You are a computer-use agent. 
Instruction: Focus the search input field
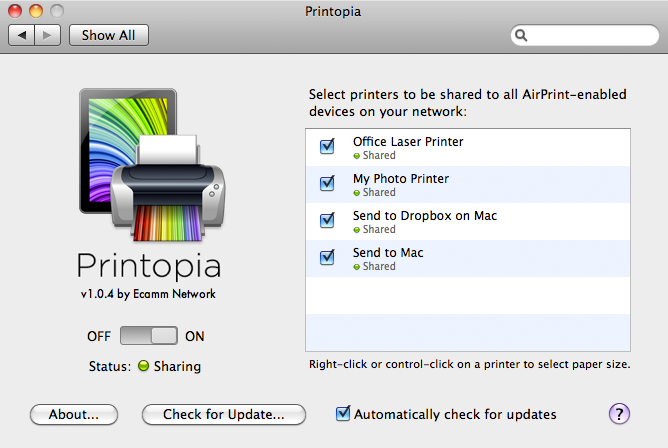click(584, 35)
